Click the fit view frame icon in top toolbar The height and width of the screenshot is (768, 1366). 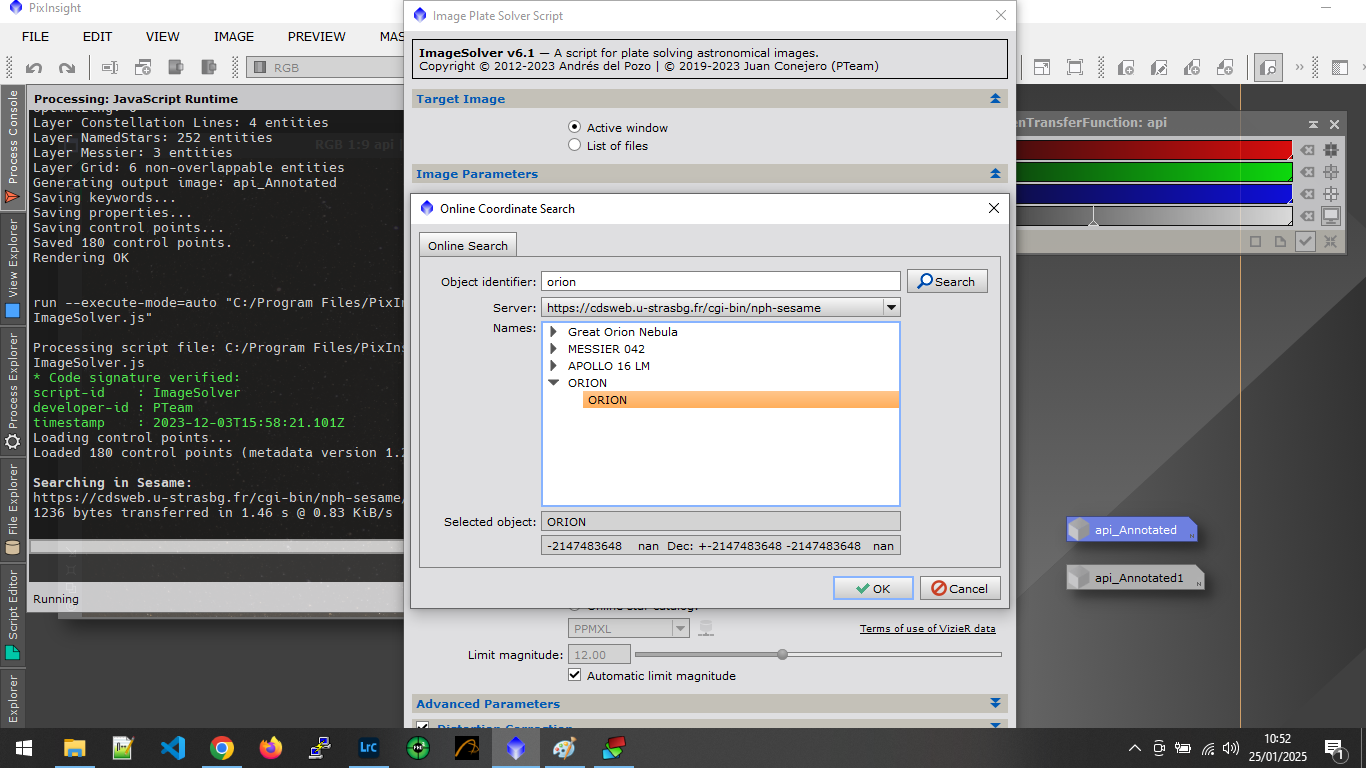1075,68
